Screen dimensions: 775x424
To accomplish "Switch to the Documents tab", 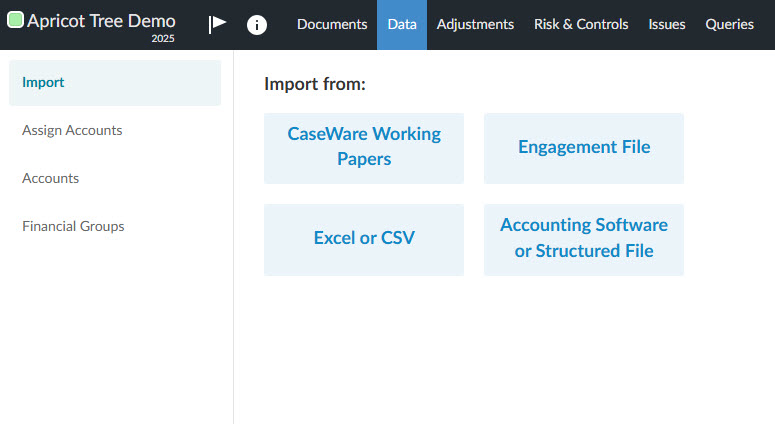I will click(x=332, y=24).
